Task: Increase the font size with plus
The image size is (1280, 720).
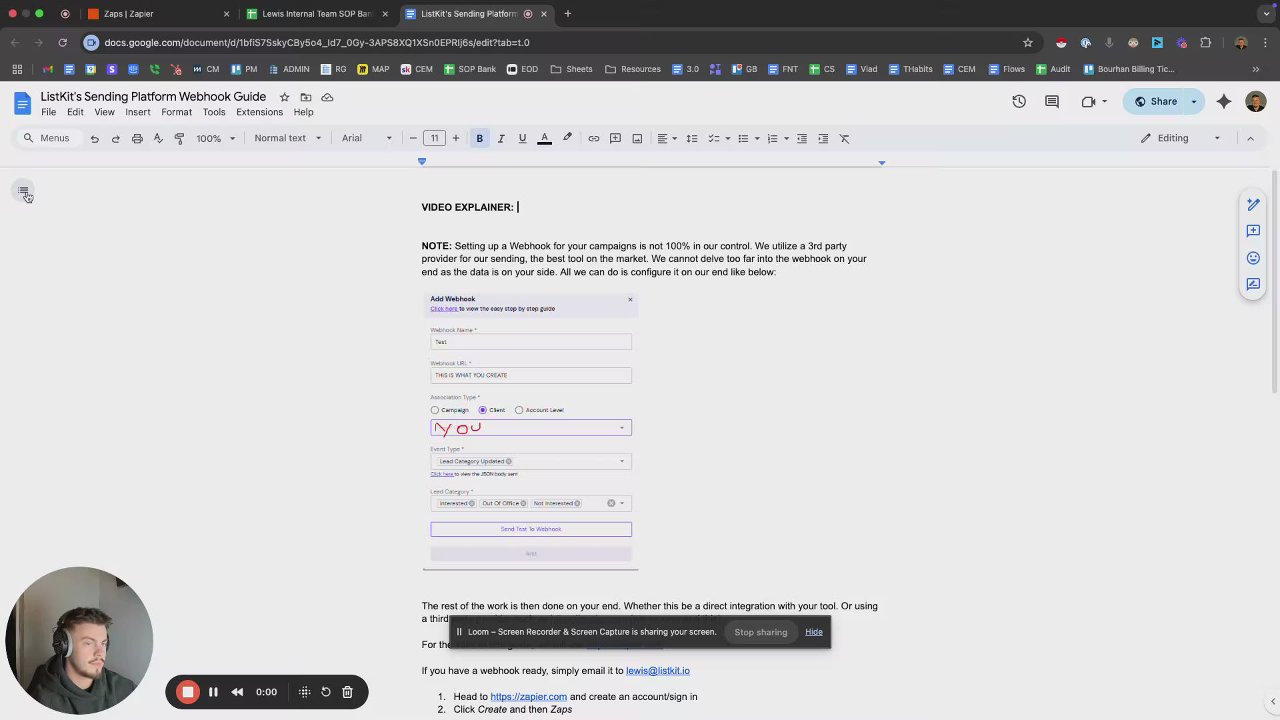Action: coord(456,138)
